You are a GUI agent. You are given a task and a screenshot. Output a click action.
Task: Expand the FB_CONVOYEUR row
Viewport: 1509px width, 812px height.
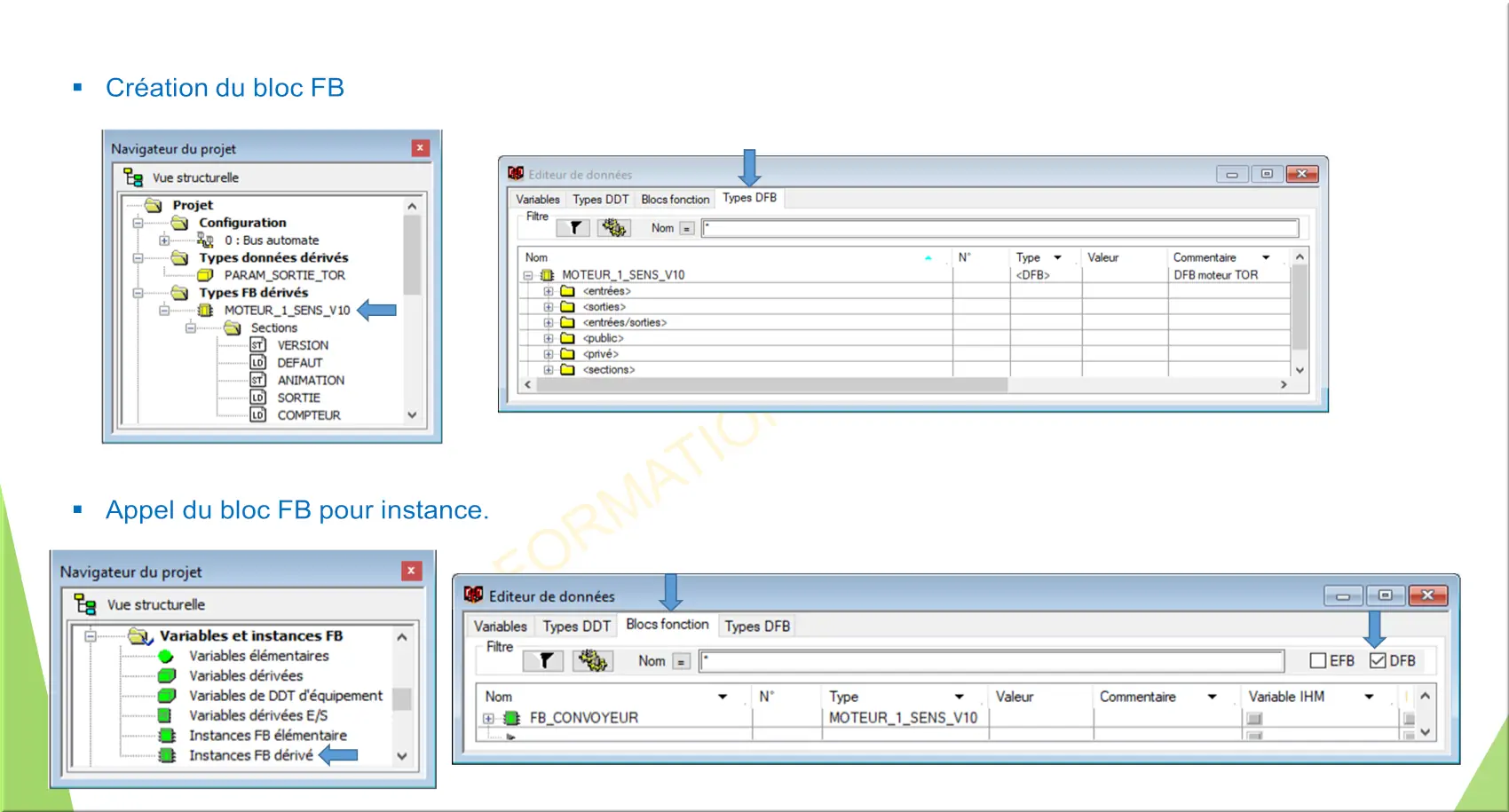click(x=488, y=718)
